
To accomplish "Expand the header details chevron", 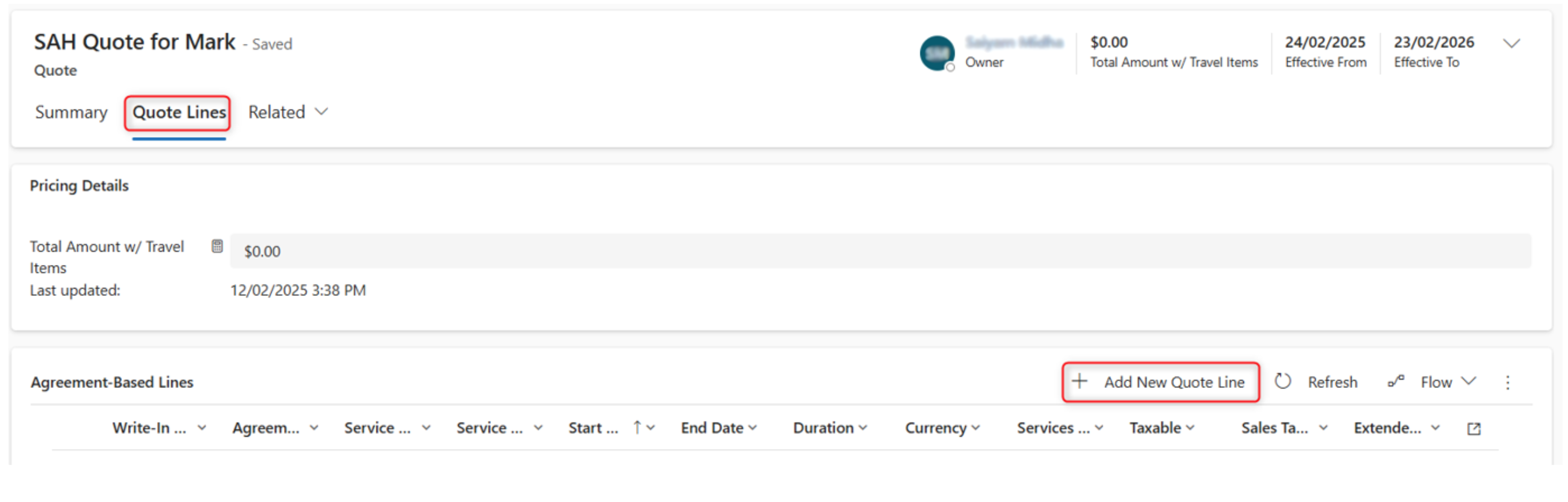I will (x=1511, y=44).
